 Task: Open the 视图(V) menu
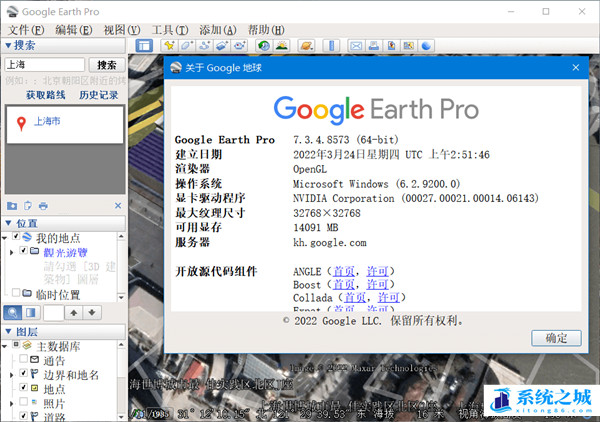click(x=122, y=30)
